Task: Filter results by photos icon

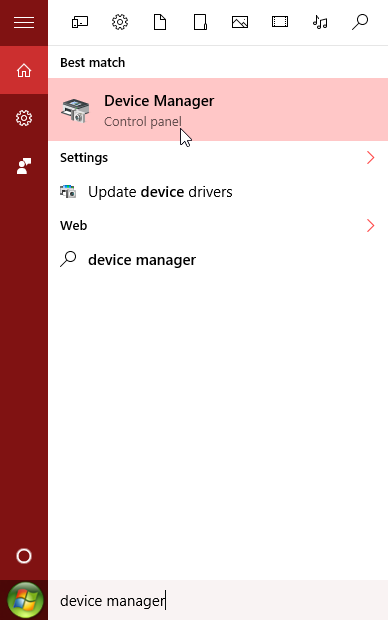Action: pos(240,22)
